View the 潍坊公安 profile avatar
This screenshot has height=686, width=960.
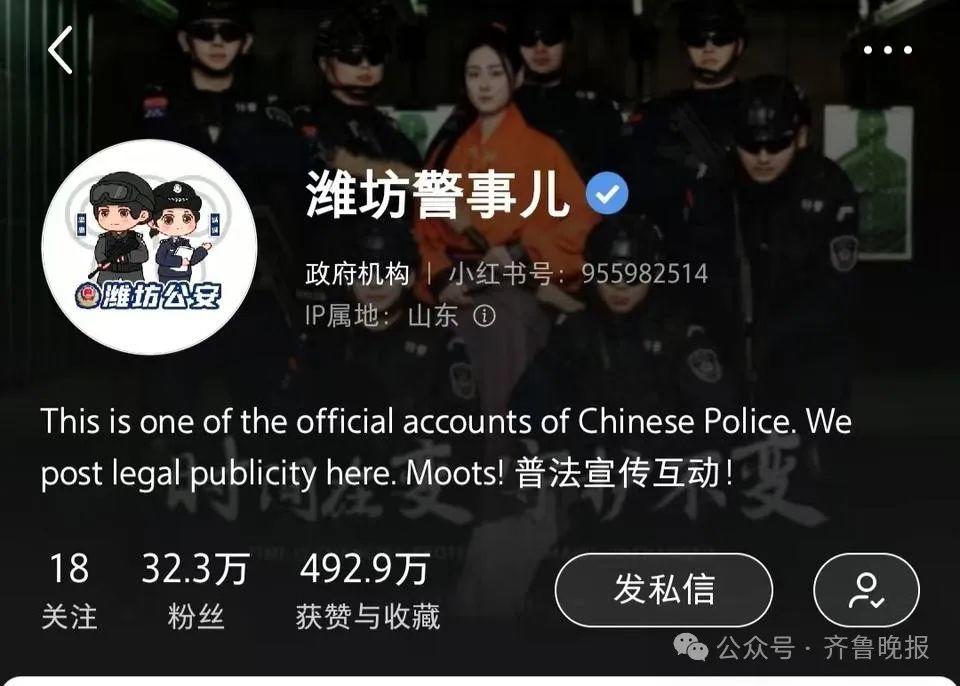click(x=149, y=247)
